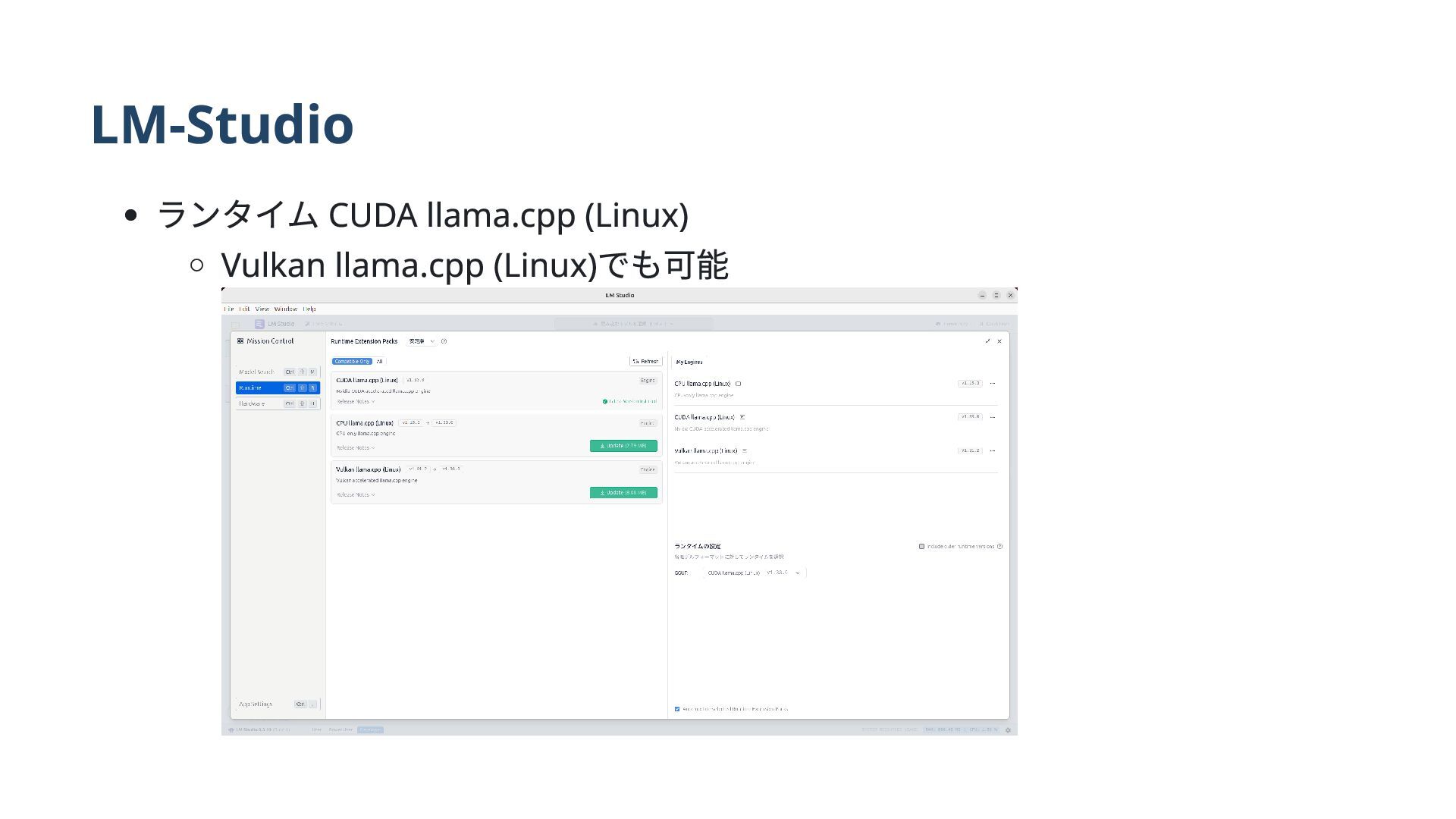Image resolution: width=1456 pixels, height=819 pixels.
Task: Open options menu for Vulkan llama.cpp engine
Action: tap(993, 450)
